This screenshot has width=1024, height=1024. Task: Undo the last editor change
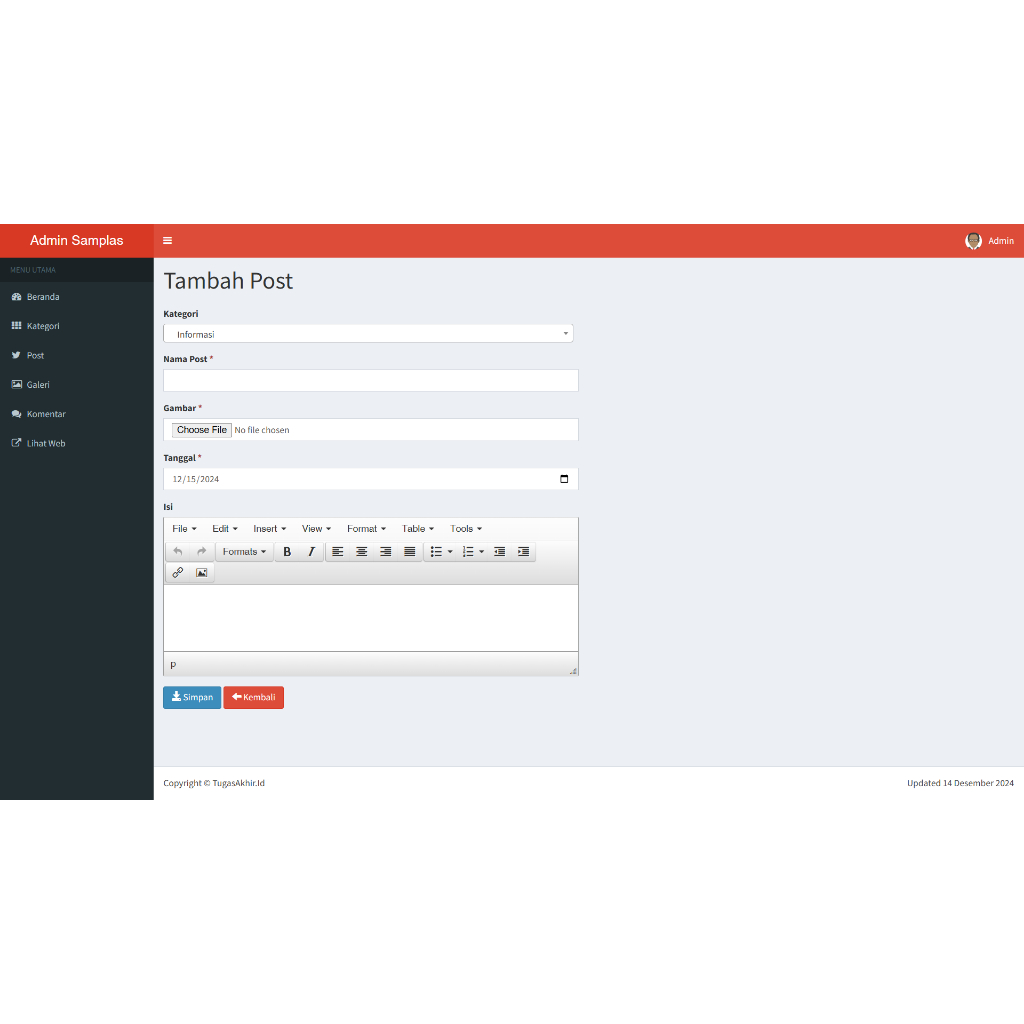tap(178, 552)
